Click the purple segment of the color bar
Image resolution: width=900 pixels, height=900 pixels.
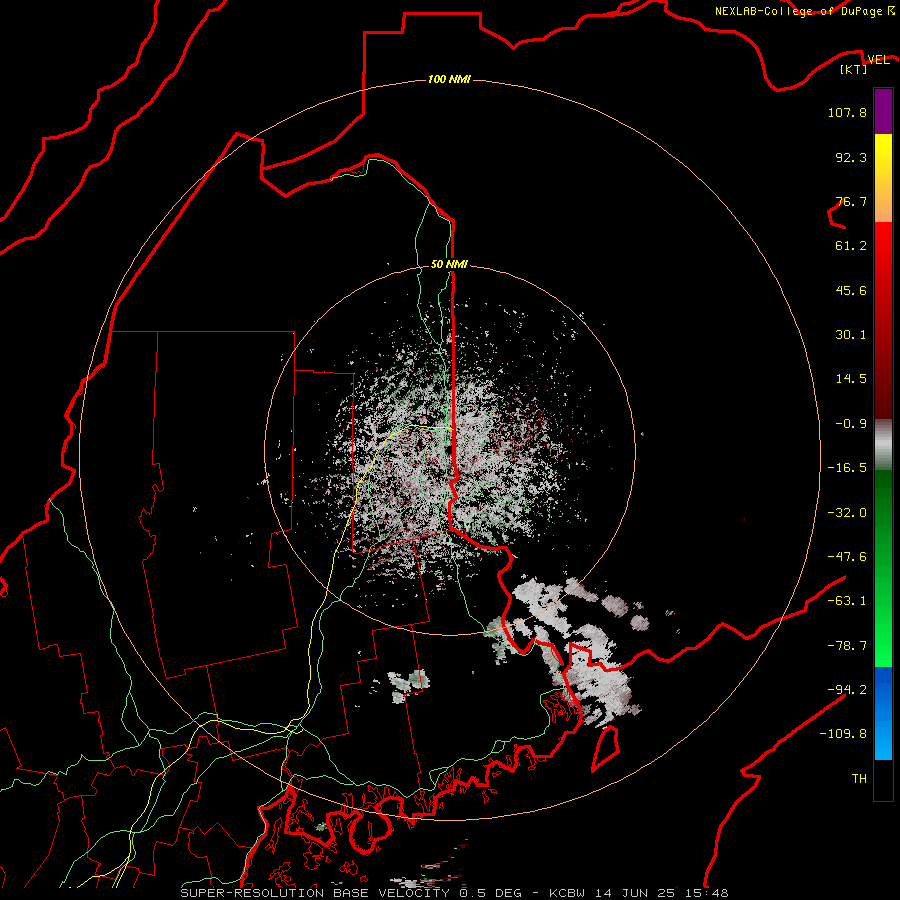coord(883,111)
